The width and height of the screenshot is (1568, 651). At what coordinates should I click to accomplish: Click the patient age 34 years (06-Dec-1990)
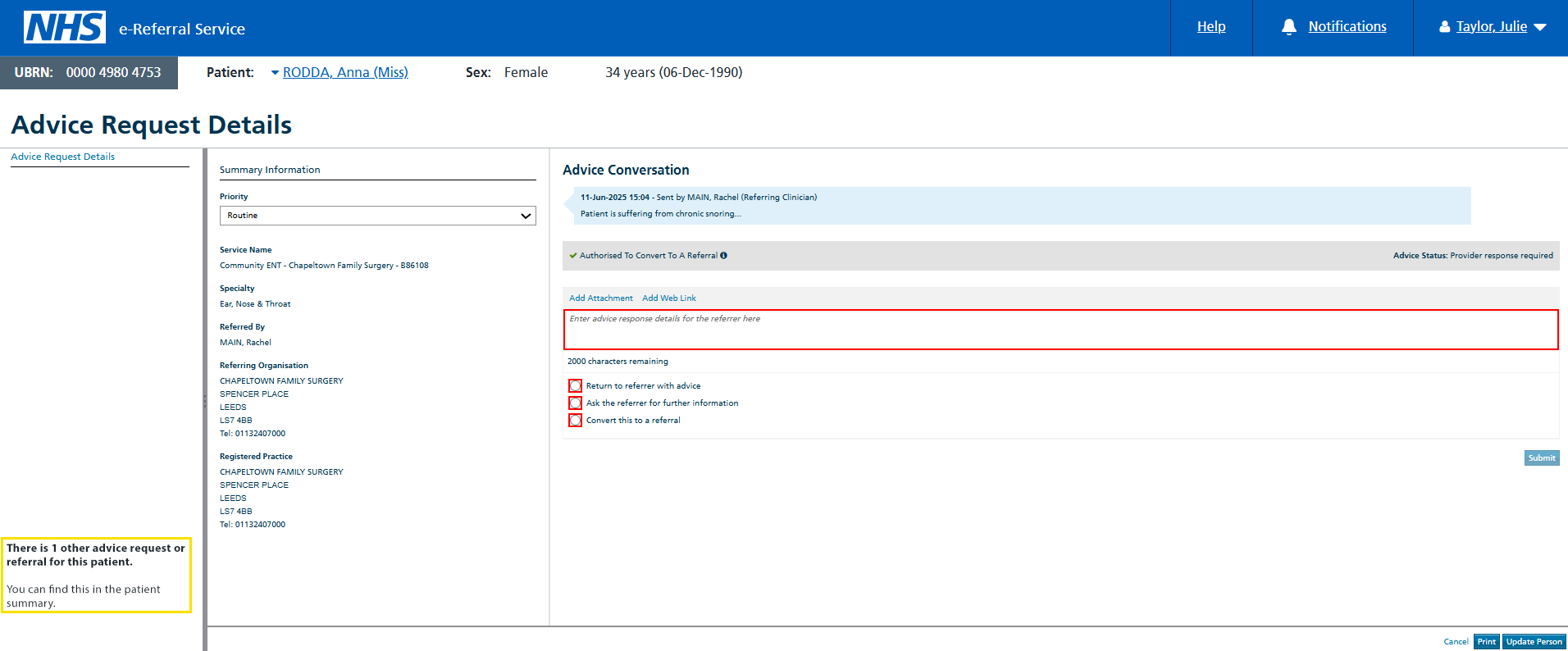pos(674,72)
